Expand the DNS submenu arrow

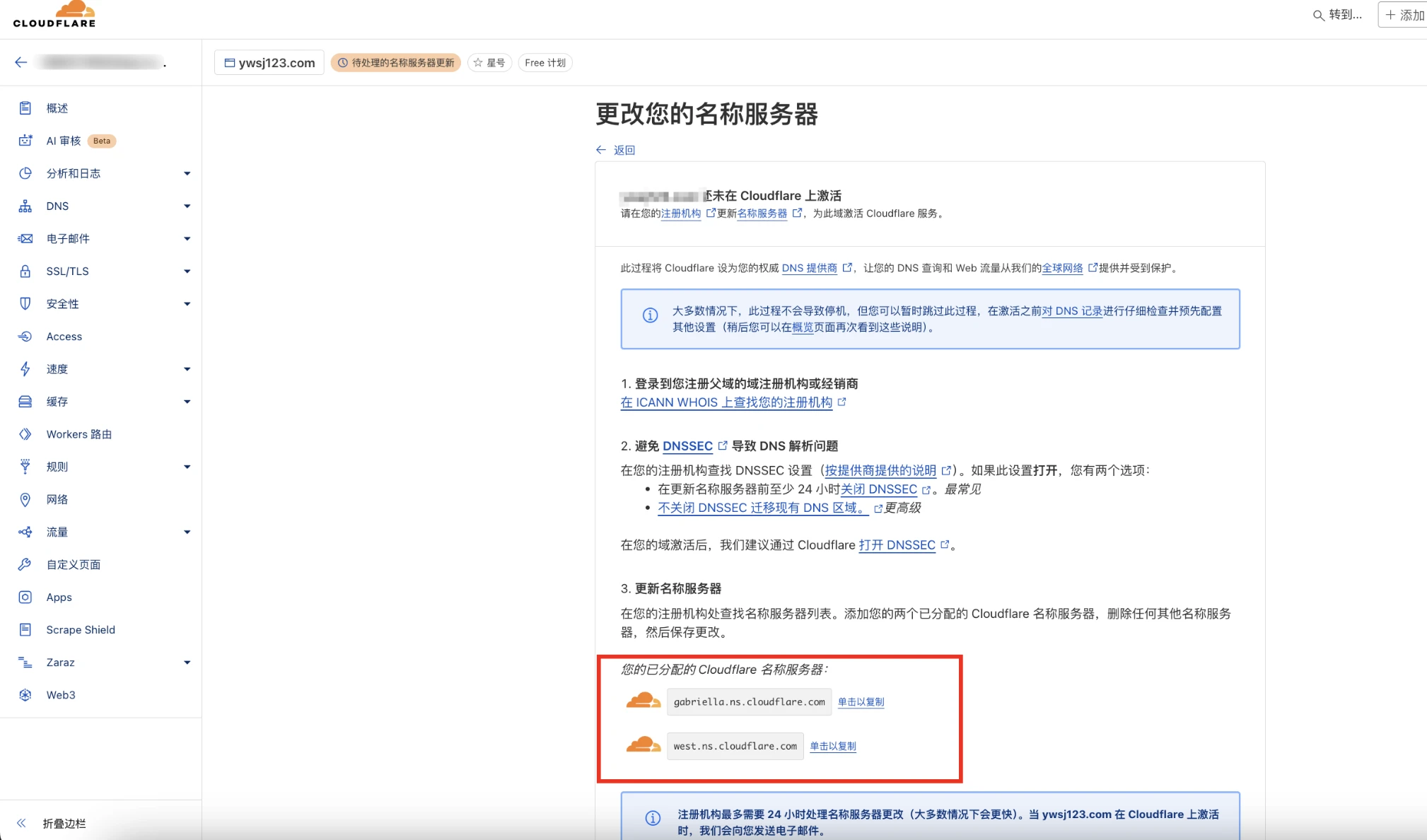pos(187,206)
